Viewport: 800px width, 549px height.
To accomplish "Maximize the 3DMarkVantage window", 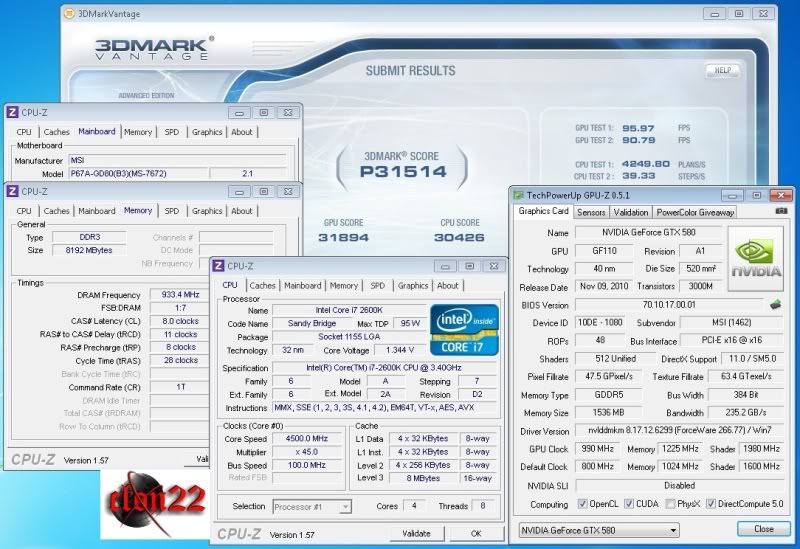I will [x=739, y=14].
